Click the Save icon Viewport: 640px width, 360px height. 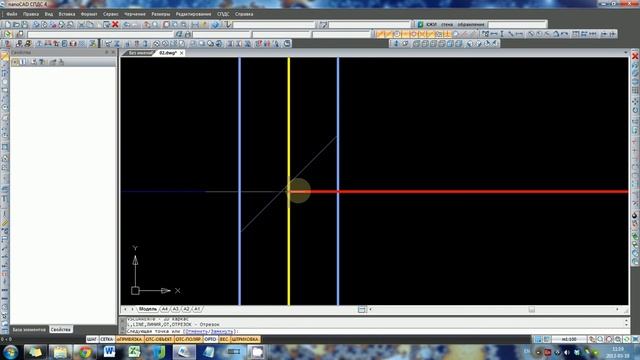pos(24,24)
